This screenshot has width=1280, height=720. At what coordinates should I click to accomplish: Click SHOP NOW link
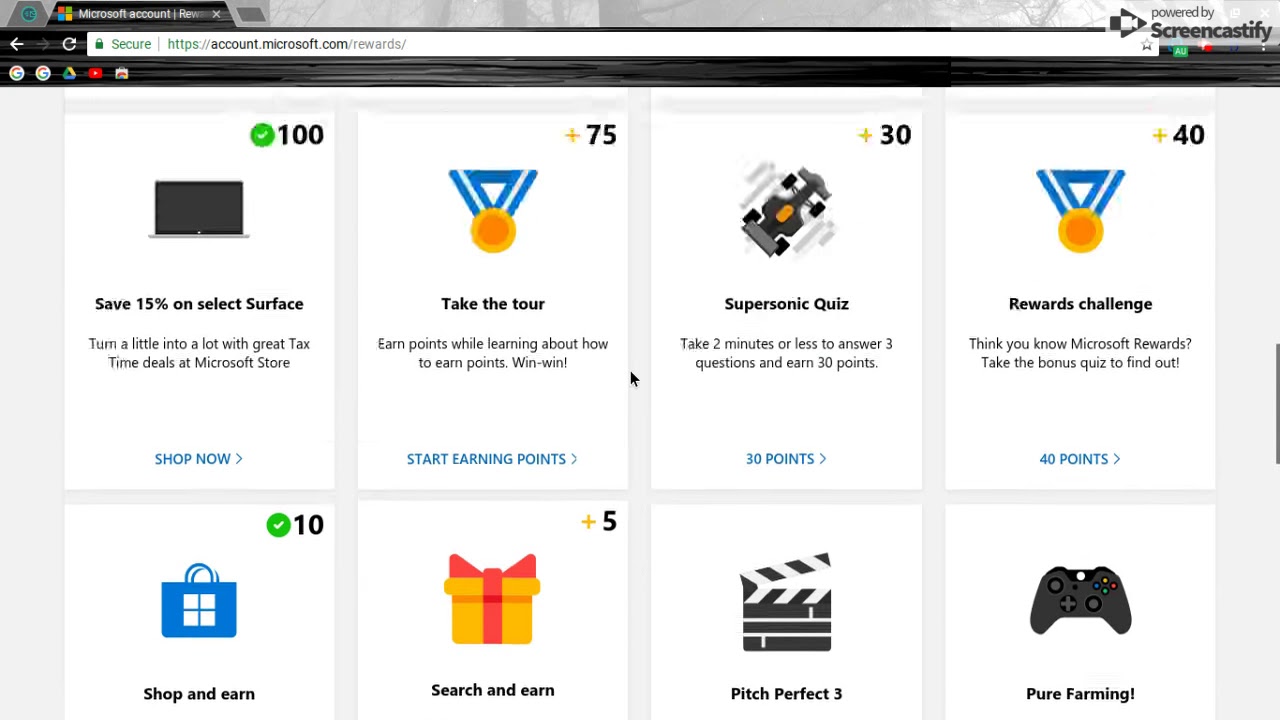[199, 459]
